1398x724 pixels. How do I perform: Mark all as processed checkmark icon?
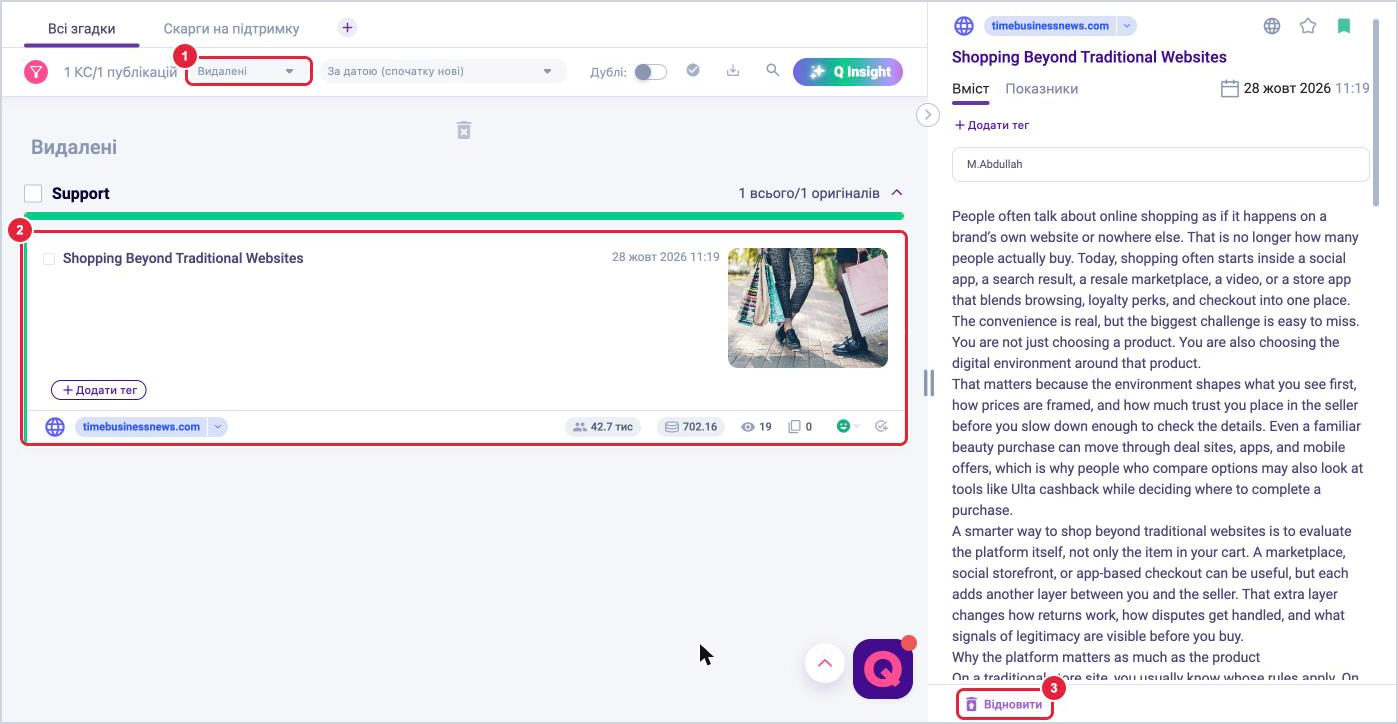[693, 71]
